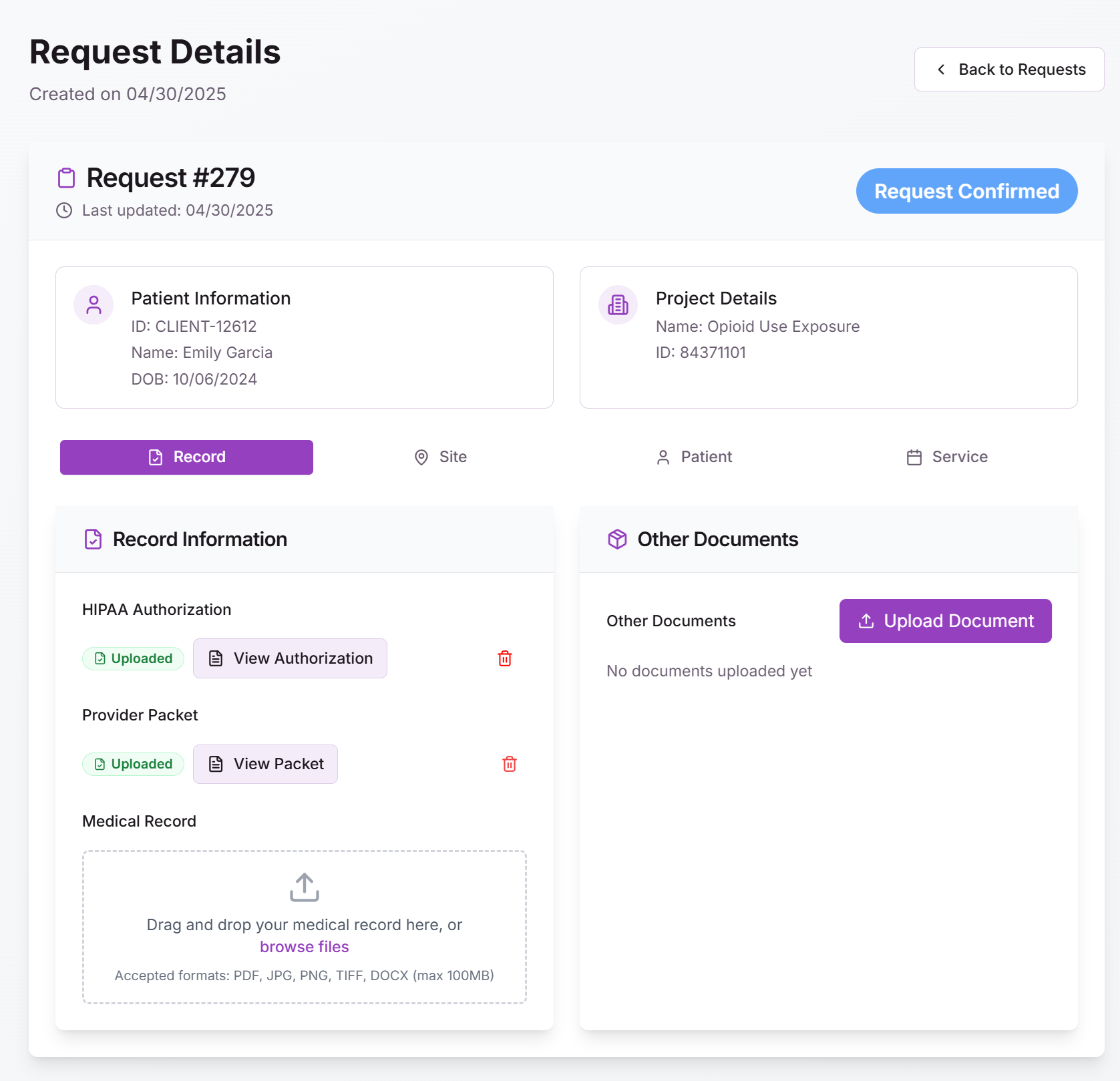Click the Record Information document icon
Viewport: 1120px width, 1081px height.
[x=94, y=539]
